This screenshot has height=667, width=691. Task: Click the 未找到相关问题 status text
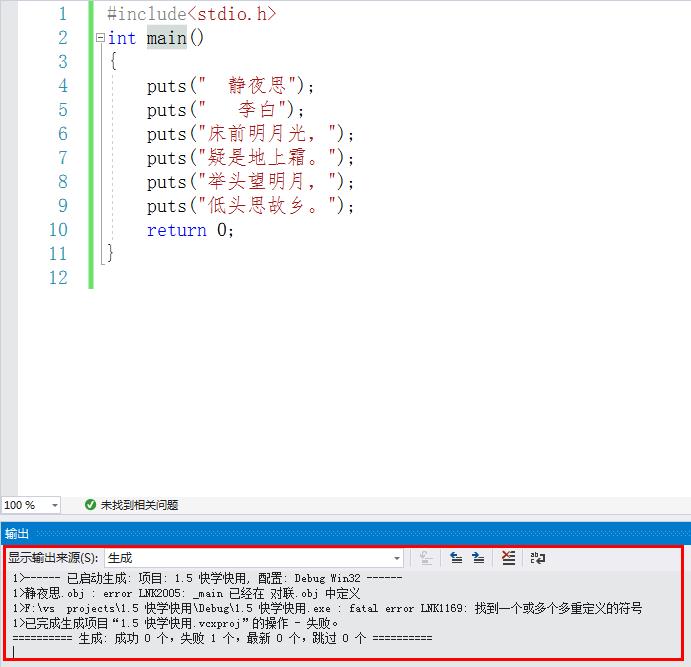[x=139, y=505]
